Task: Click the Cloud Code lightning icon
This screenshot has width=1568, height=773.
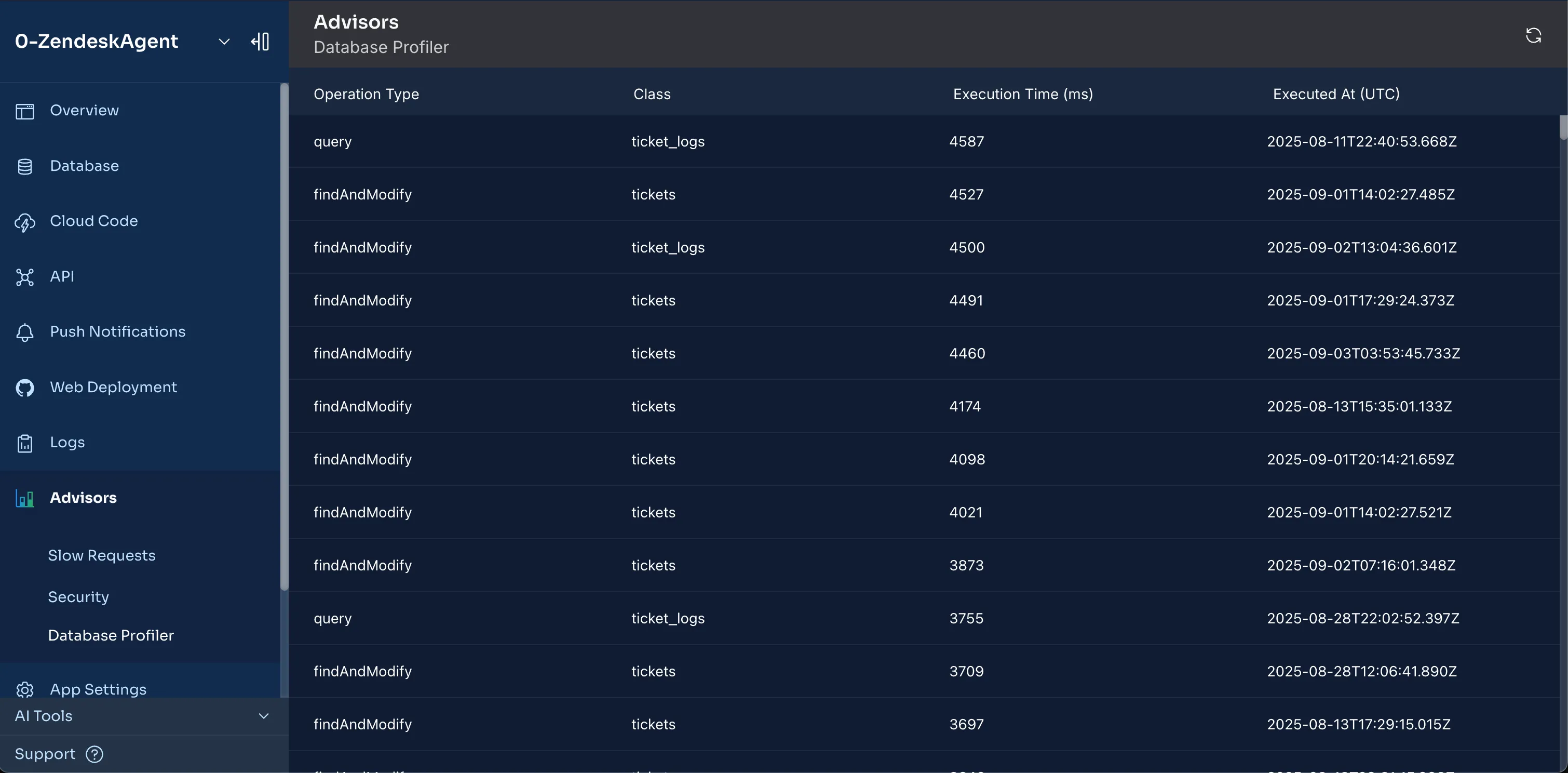Action: [x=25, y=222]
